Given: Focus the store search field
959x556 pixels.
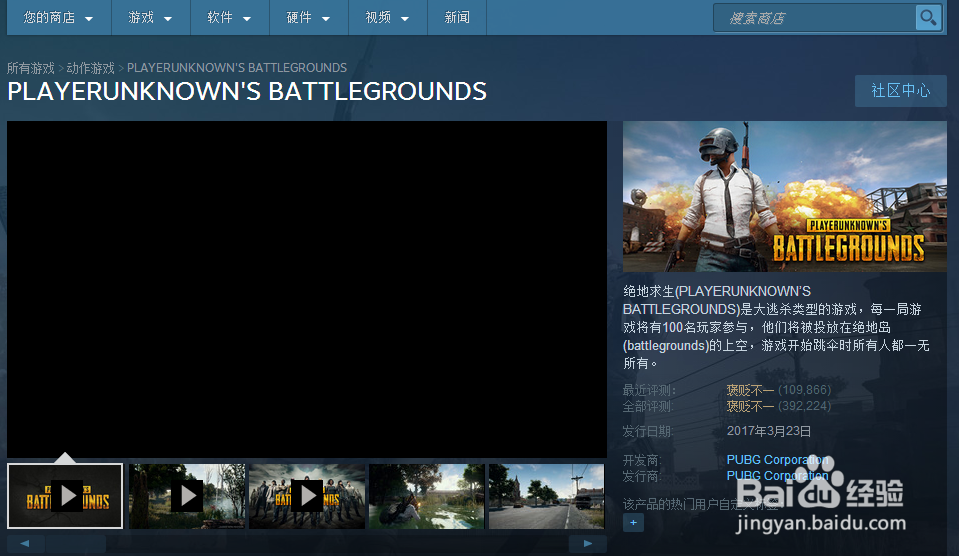Looking at the screenshot, I should click(x=815, y=18).
